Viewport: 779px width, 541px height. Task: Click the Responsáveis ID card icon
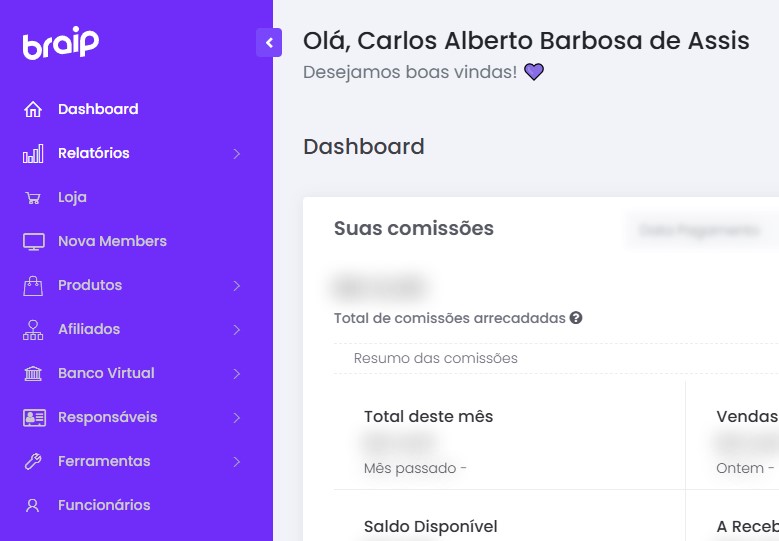[x=33, y=417]
